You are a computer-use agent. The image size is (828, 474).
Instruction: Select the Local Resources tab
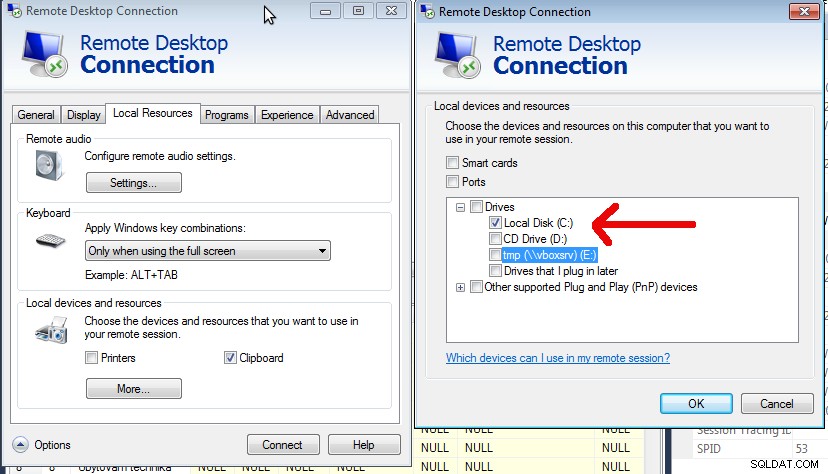[153, 113]
